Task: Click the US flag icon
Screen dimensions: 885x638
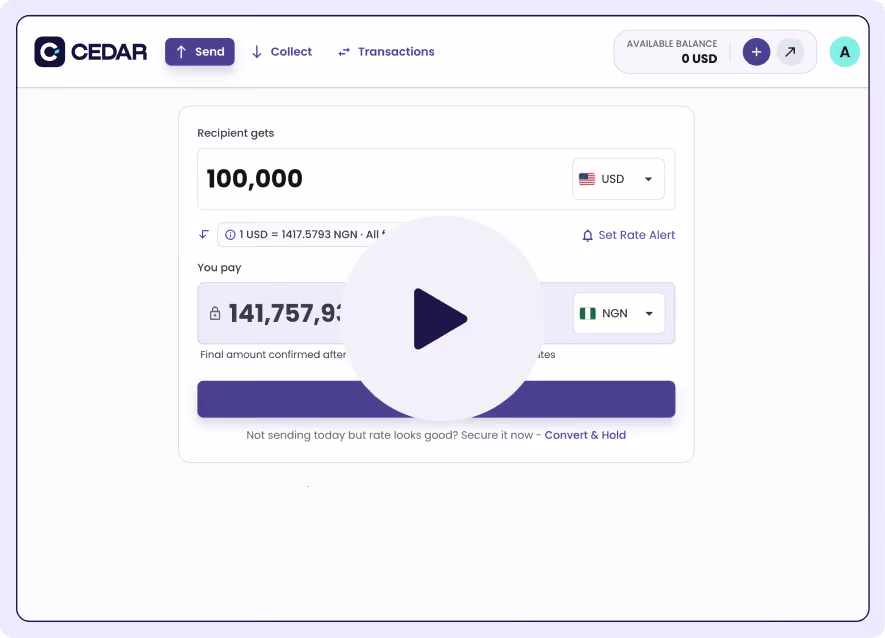Action: click(x=587, y=179)
